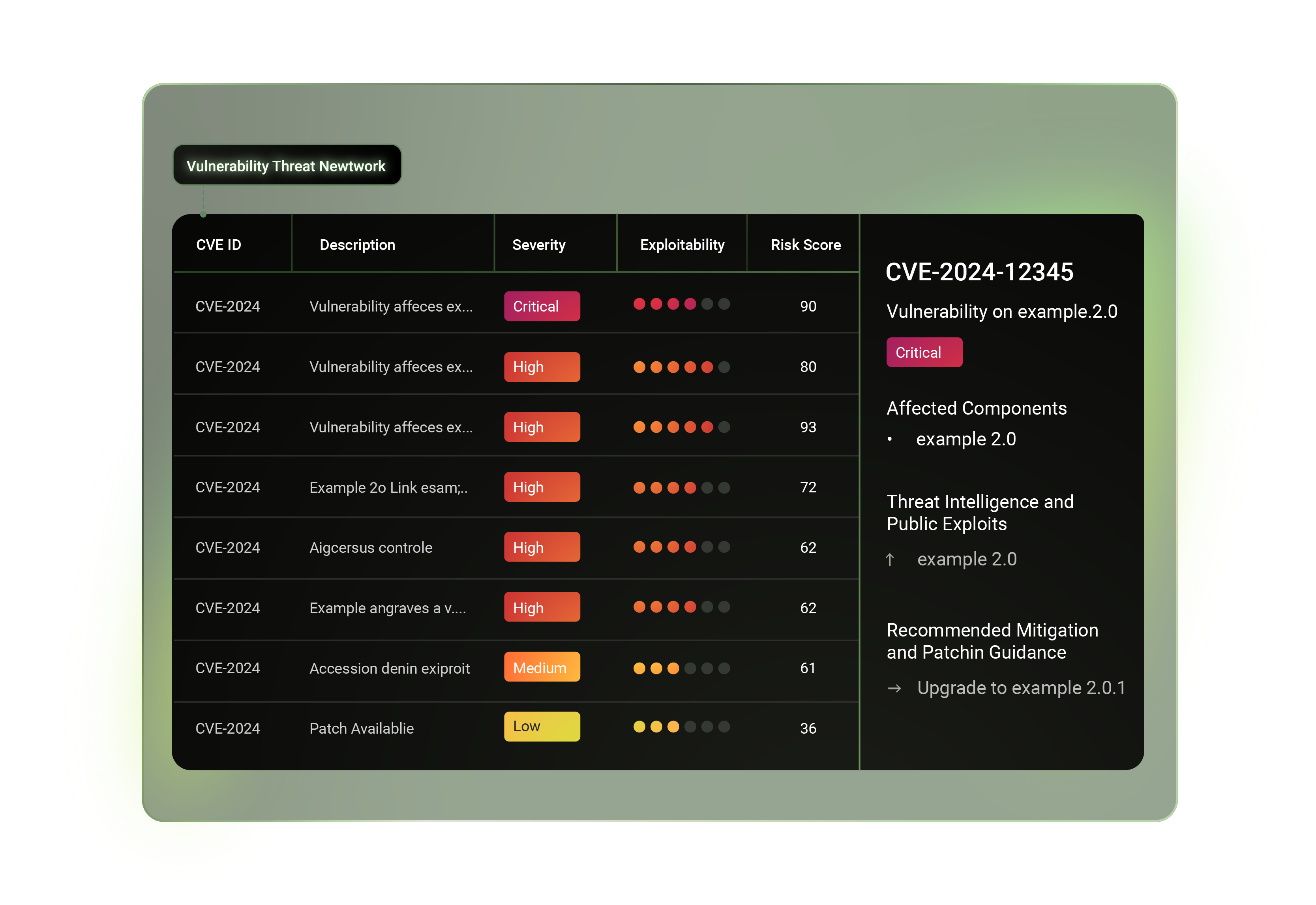1316x905 pixels.
Task: Click 'example 2.0' under Affected Components
Action: 966,439
